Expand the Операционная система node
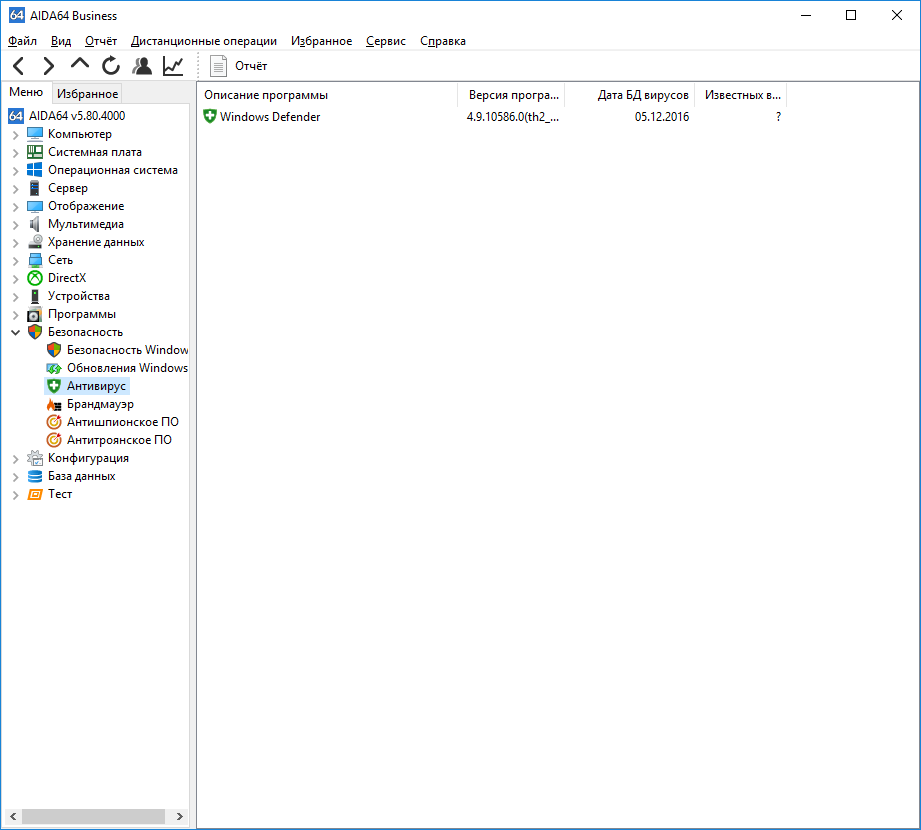The image size is (921, 830). pyautogui.click(x=16, y=171)
